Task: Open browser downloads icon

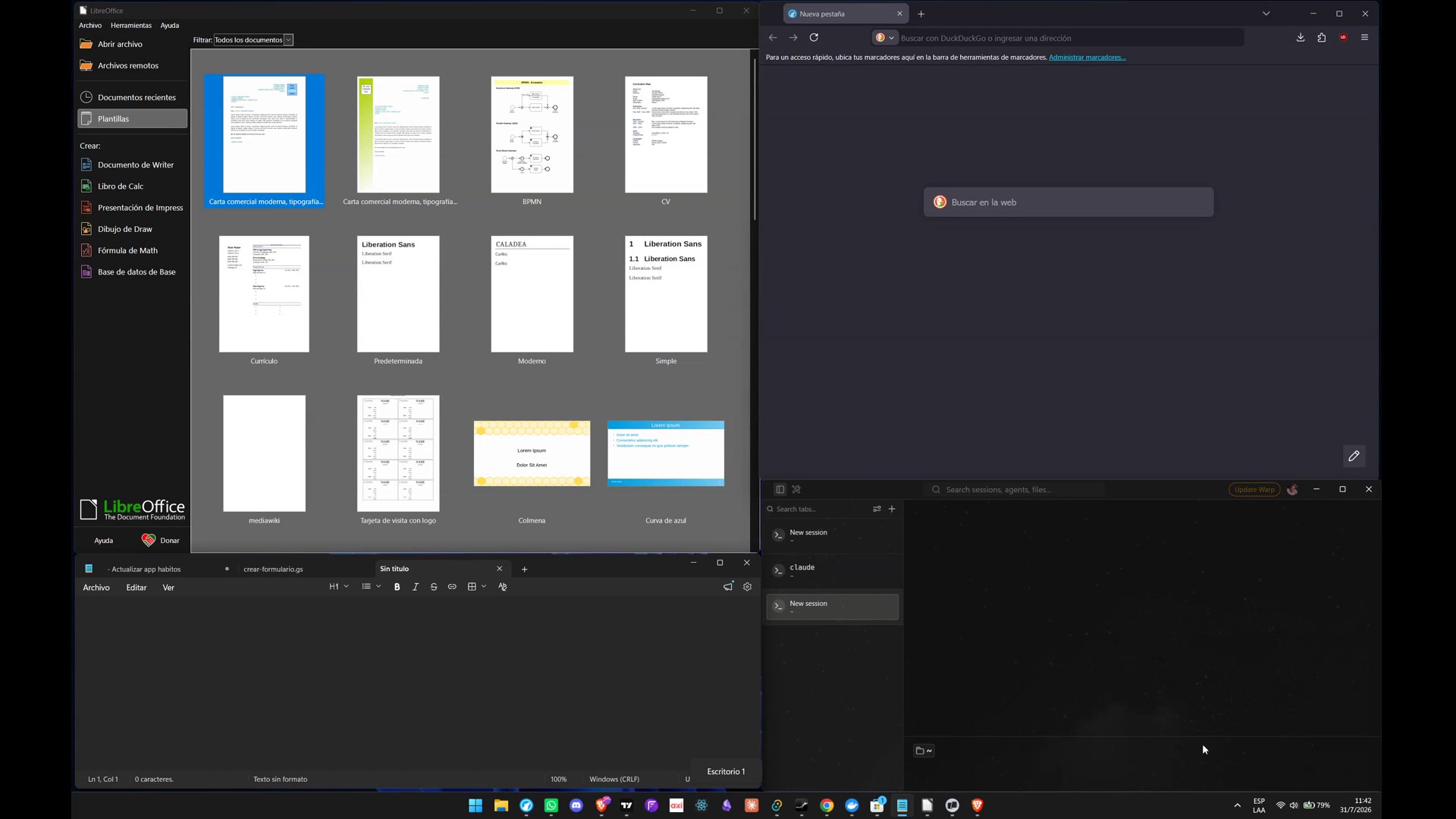Action: coord(1301,37)
